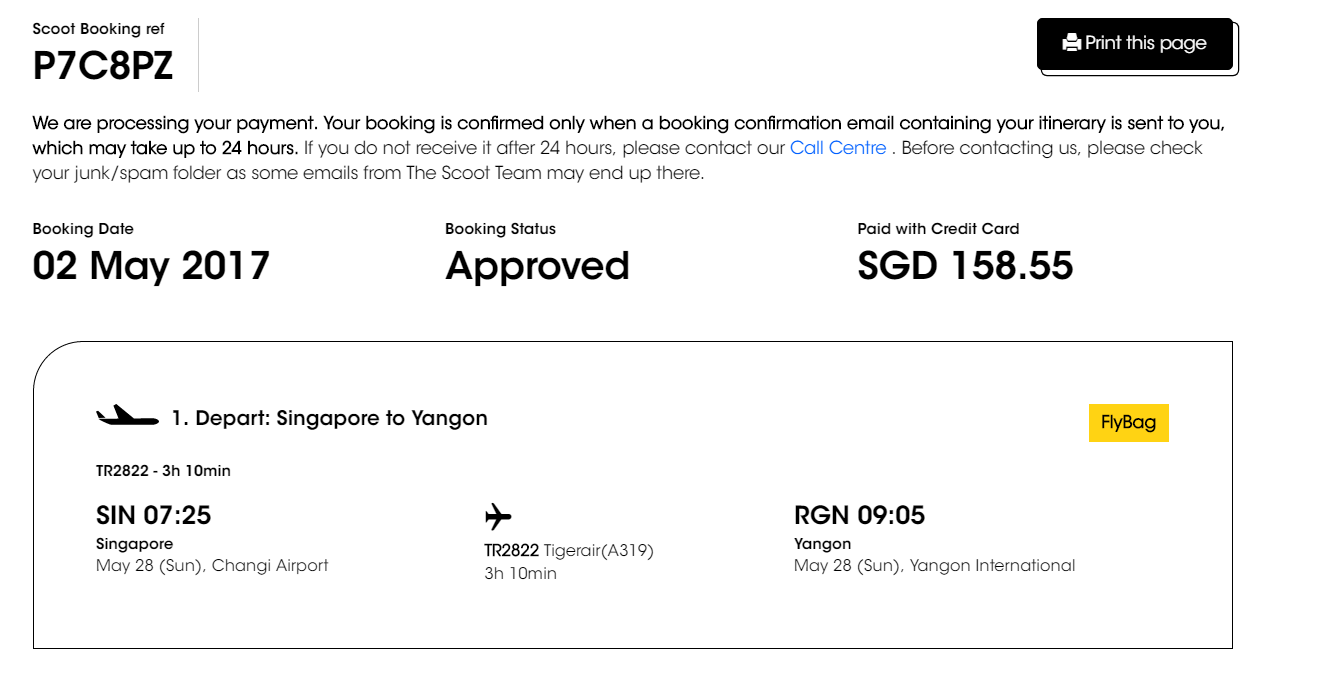The height and width of the screenshot is (685, 1325).
Task: Click the small plane icon above TR2822 Tigerair
Action: 498,517
